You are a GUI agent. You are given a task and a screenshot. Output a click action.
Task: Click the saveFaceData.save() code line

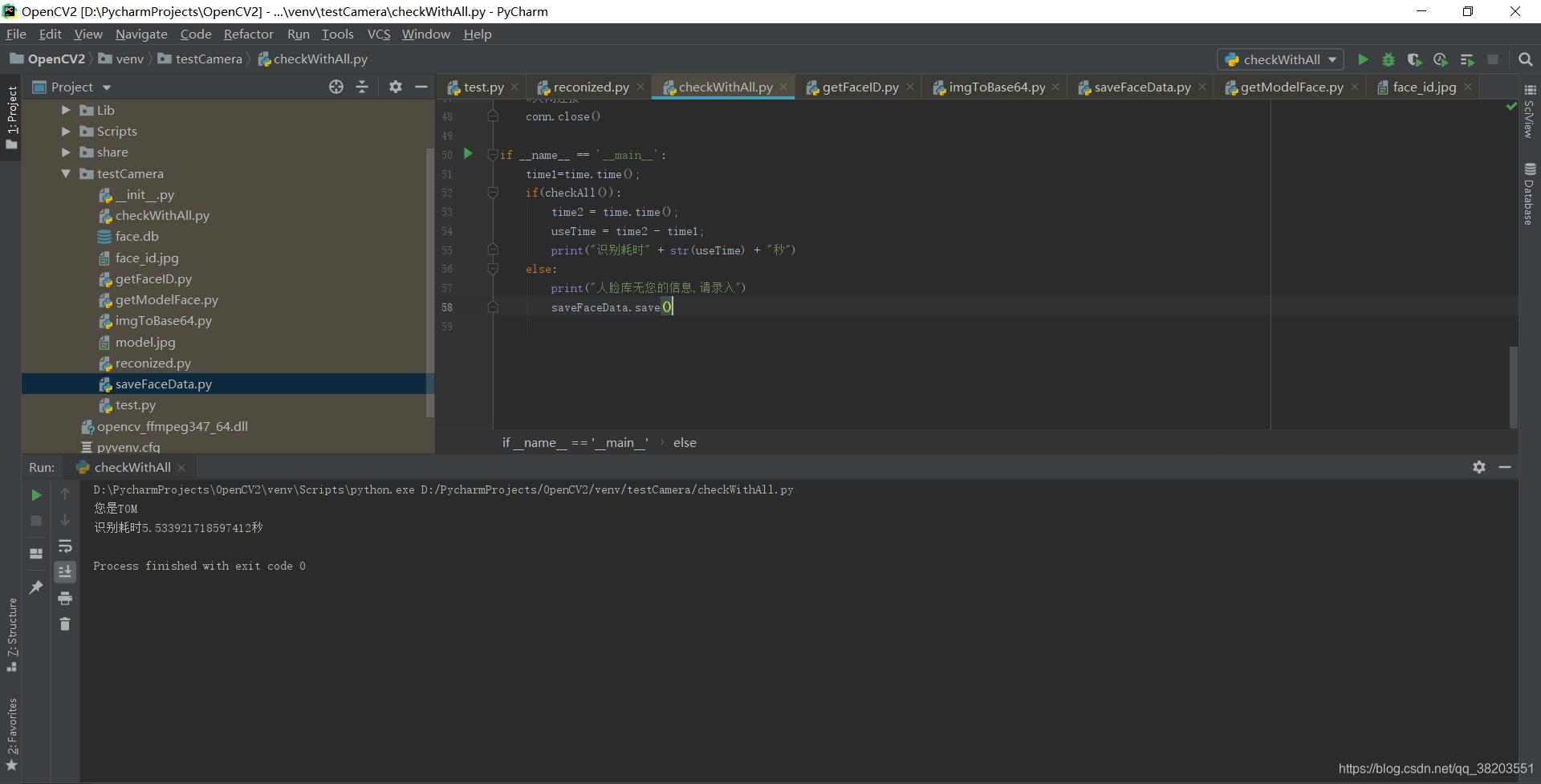(x=610, y=307)
